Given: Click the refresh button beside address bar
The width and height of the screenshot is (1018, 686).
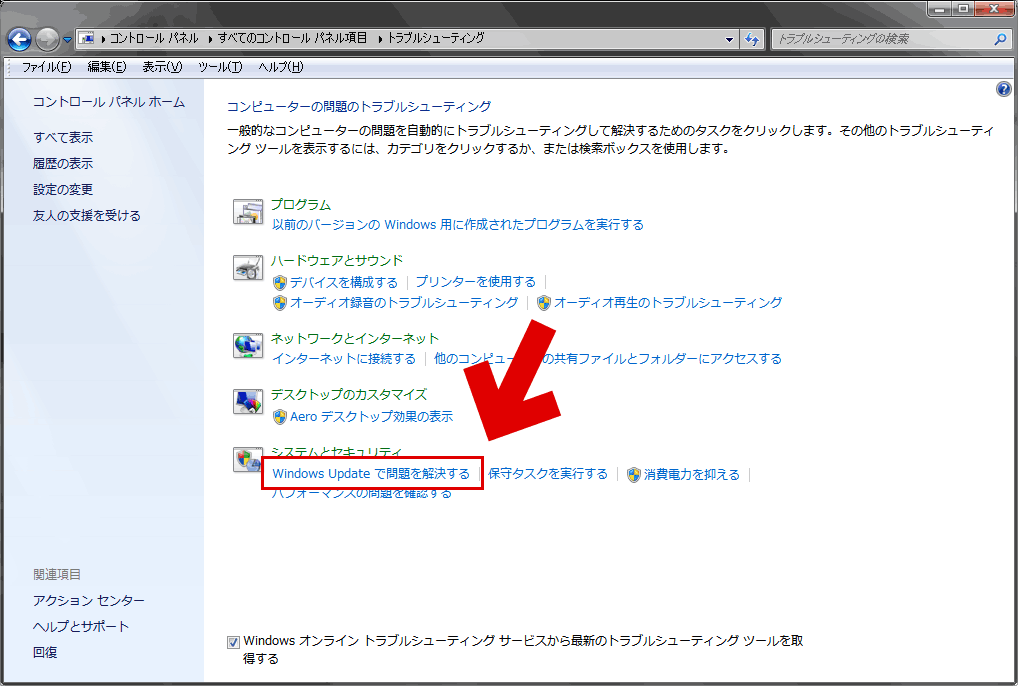Looking at the screenshot, I should click(x=752, y=39).
